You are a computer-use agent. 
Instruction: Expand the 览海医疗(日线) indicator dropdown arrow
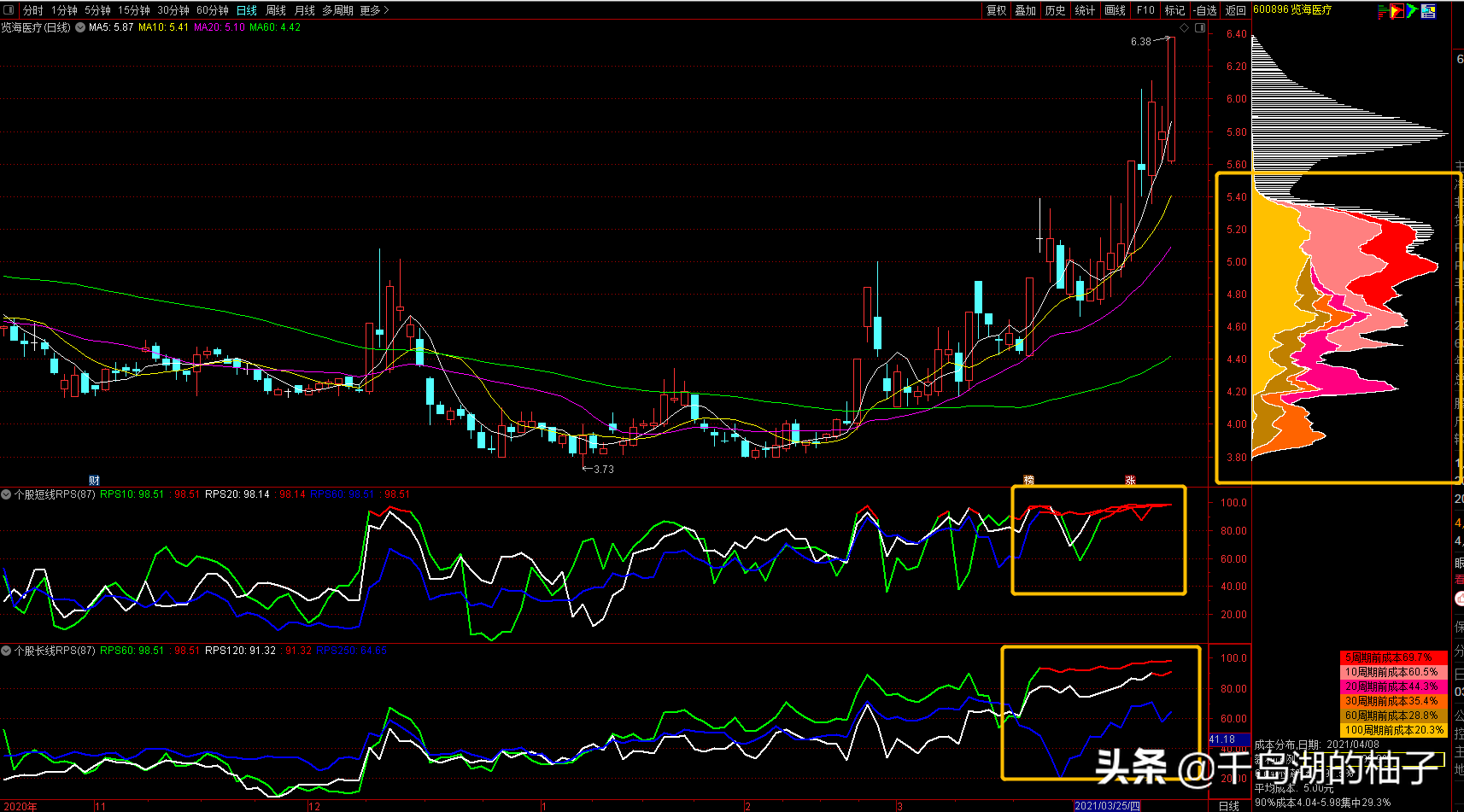pyautogui.click(x=80, y=27)
